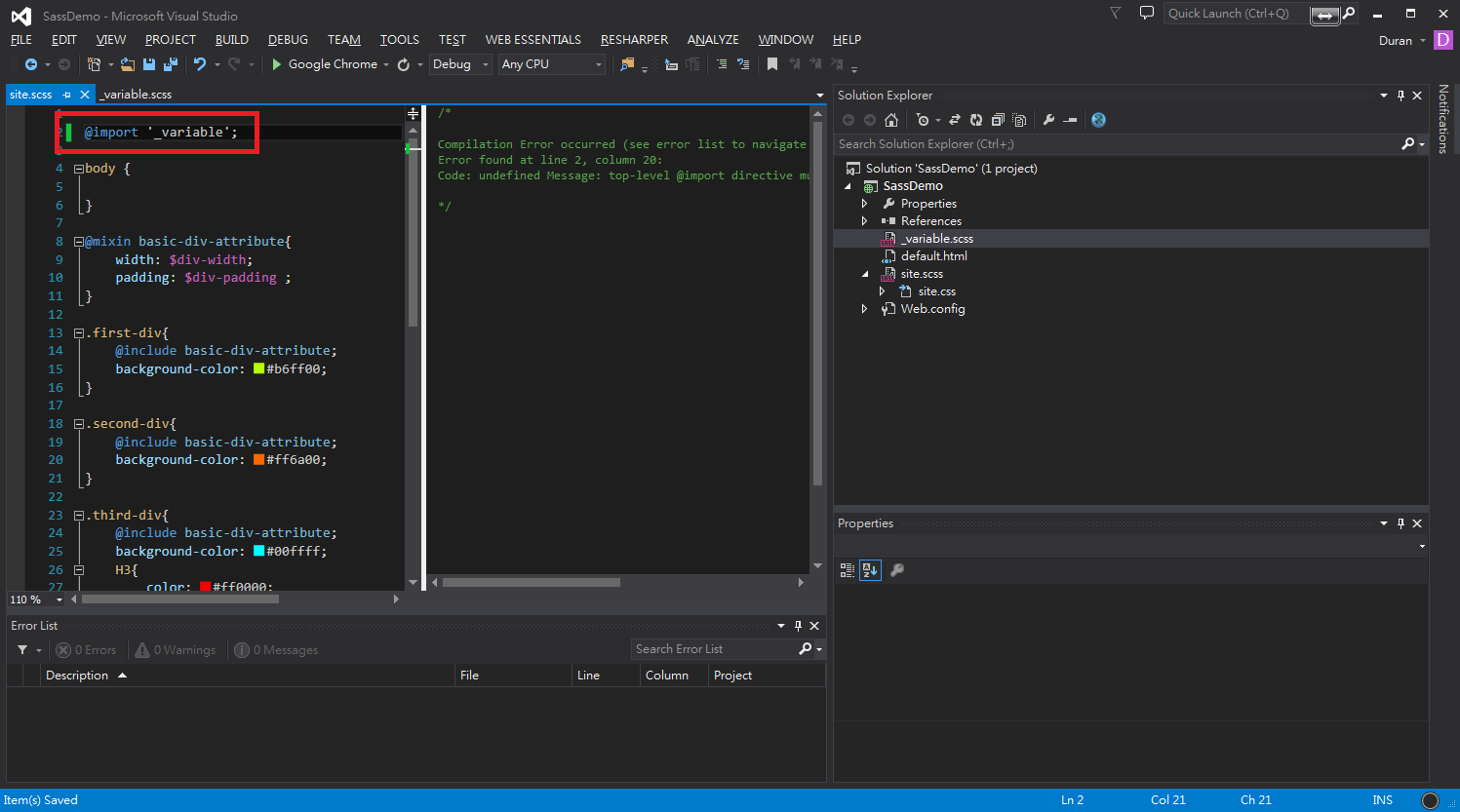
Task: Click the Save All toolbar icon
Action: pos(171,64)
